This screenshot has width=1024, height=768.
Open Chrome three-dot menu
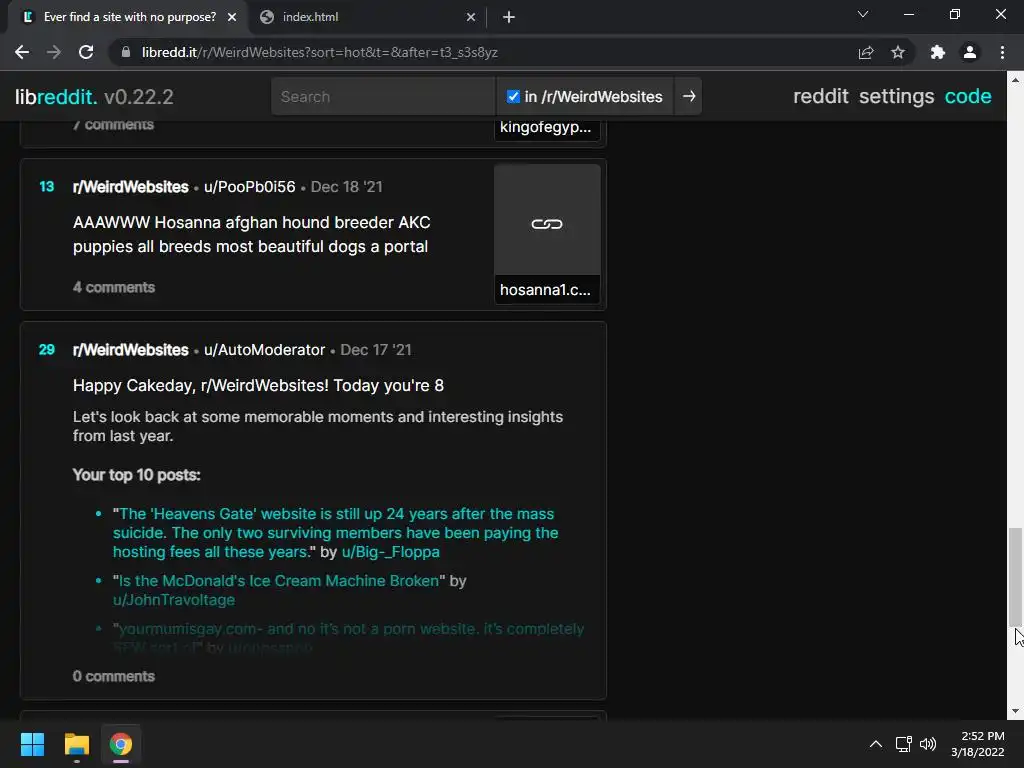[1002, 52]
